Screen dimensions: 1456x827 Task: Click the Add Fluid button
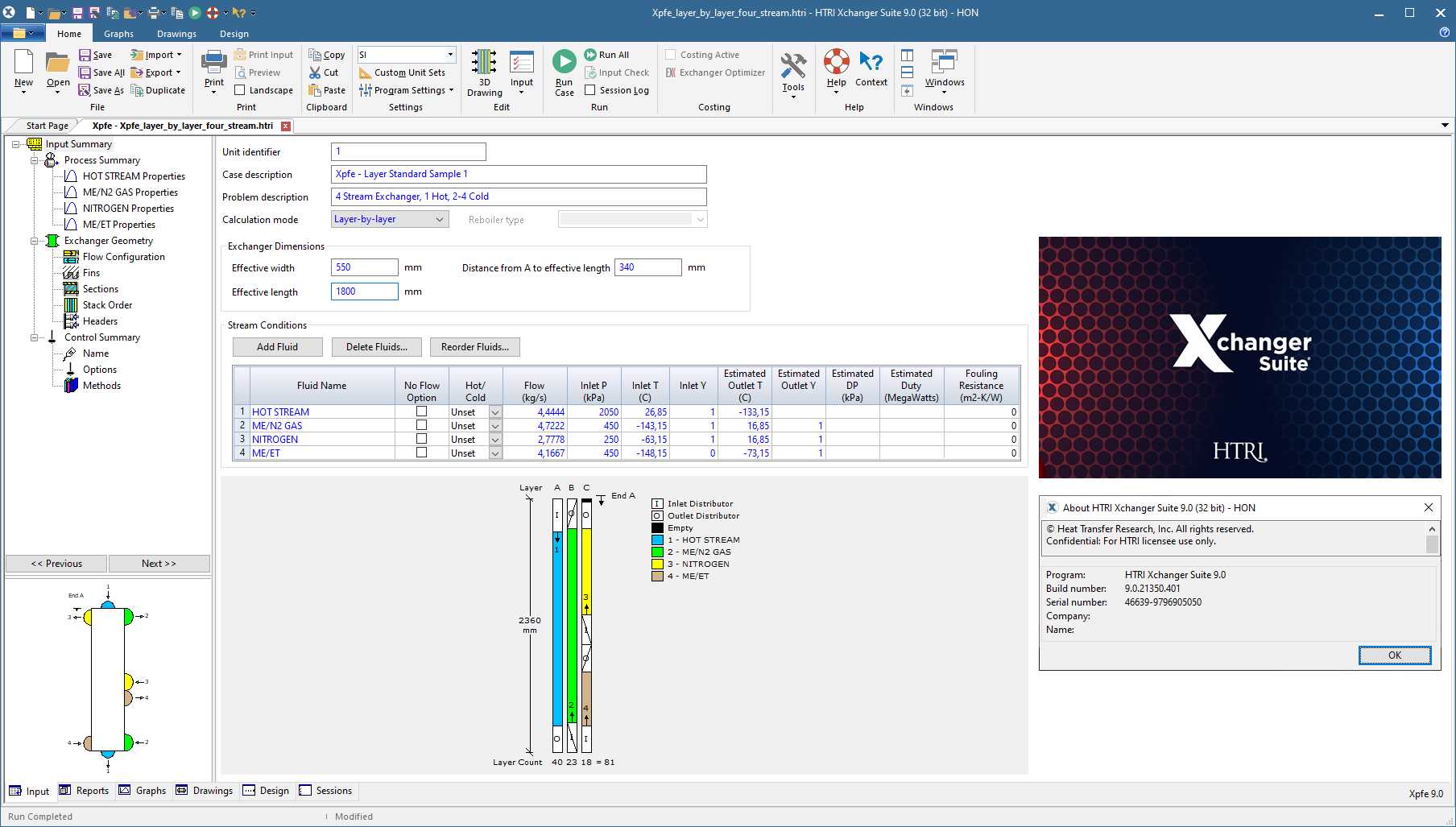pos(277,347)
